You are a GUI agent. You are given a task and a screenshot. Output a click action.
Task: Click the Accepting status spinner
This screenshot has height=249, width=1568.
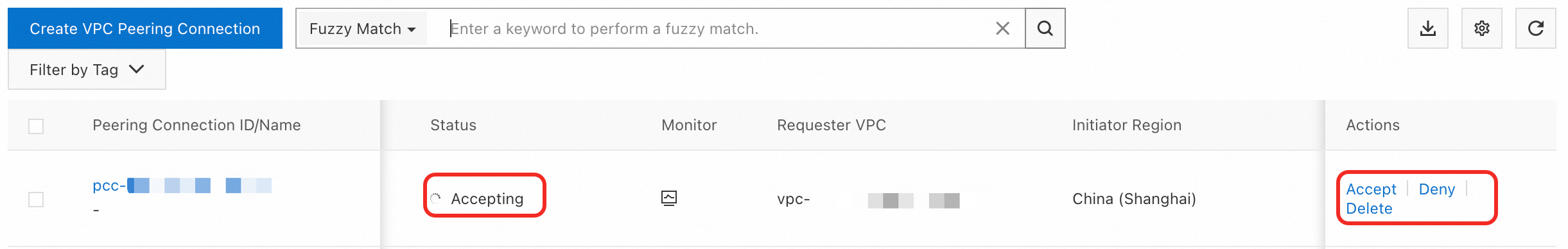[435, 198]
